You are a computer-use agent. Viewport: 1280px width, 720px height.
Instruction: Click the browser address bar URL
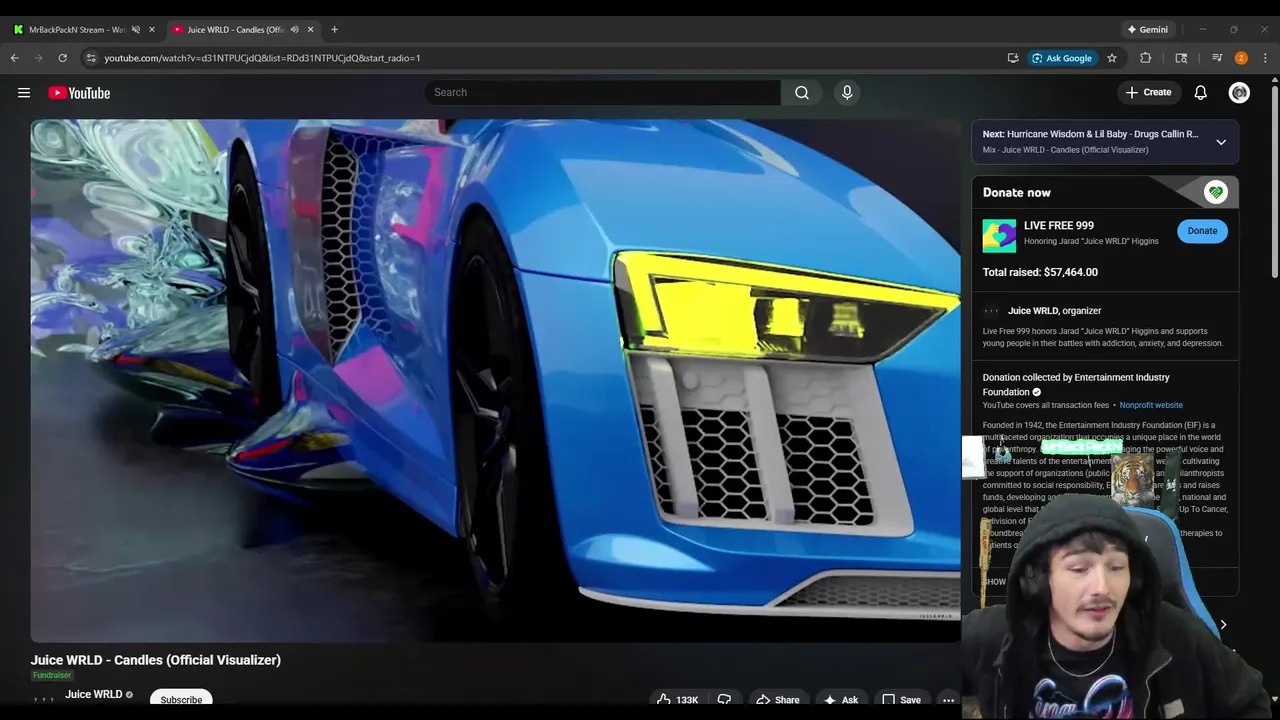[262, 58]
